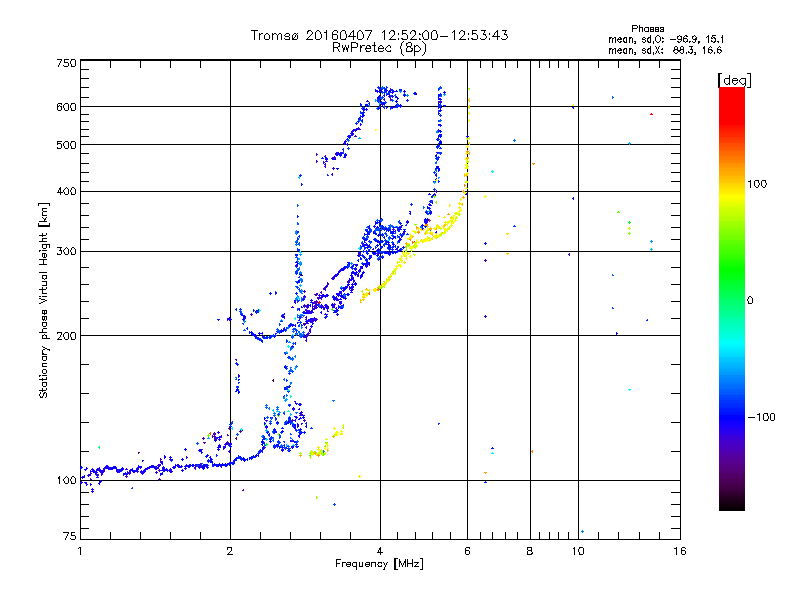Click the x-axis tick label '8'
Screen dimensions: 800x600
[530, 551]
